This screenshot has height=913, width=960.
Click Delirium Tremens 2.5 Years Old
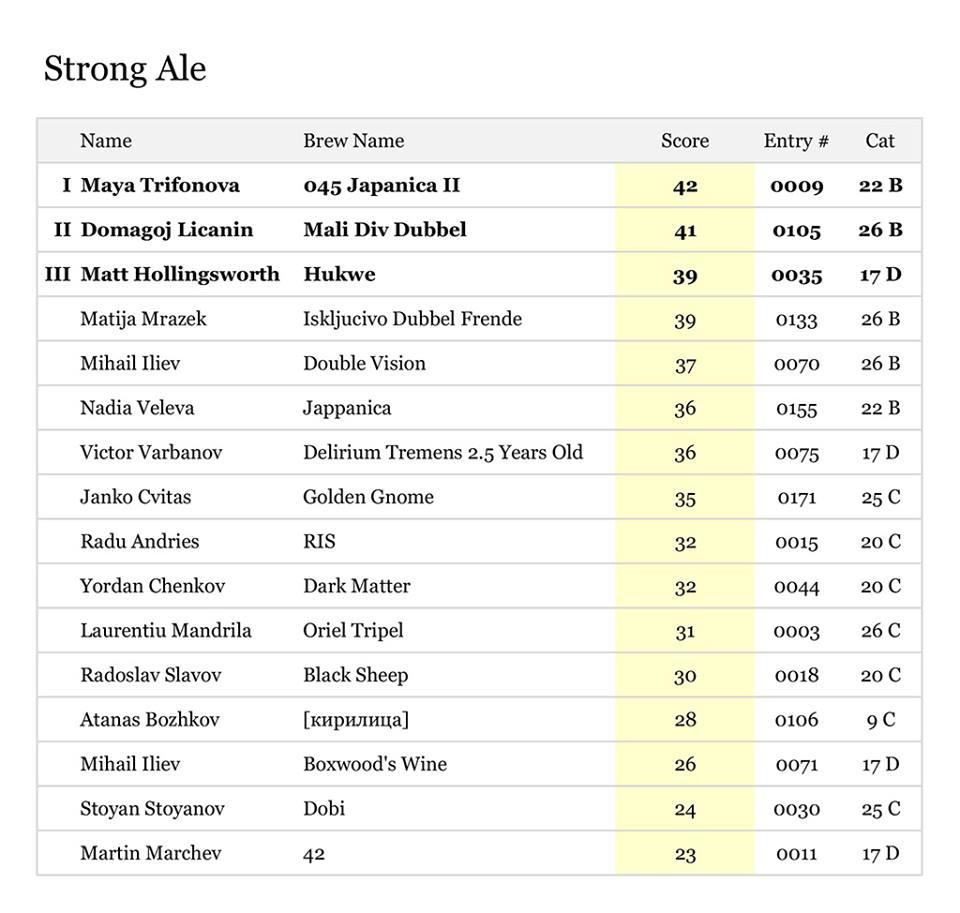443,452
